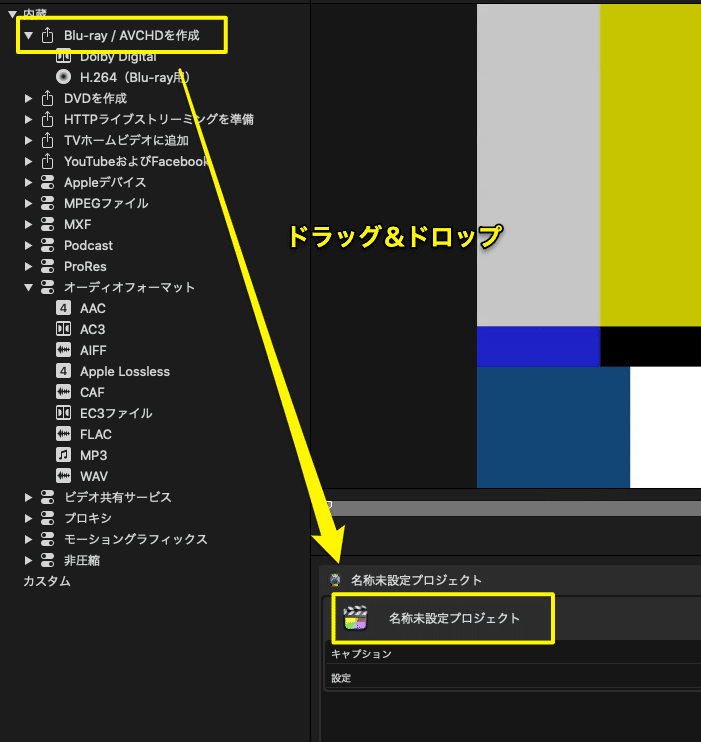Select the EC3ファイル preset

[116, 413]
